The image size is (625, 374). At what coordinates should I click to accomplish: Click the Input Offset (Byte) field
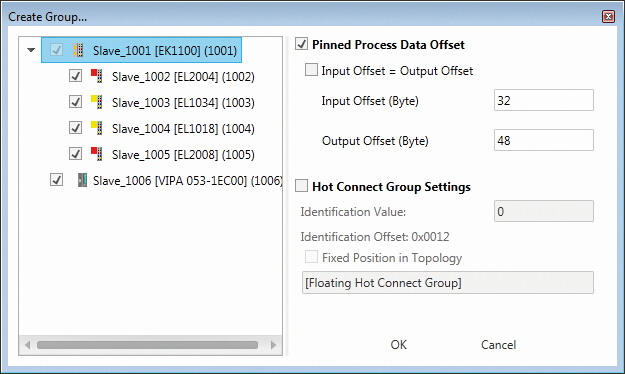(x=544, y=100)
